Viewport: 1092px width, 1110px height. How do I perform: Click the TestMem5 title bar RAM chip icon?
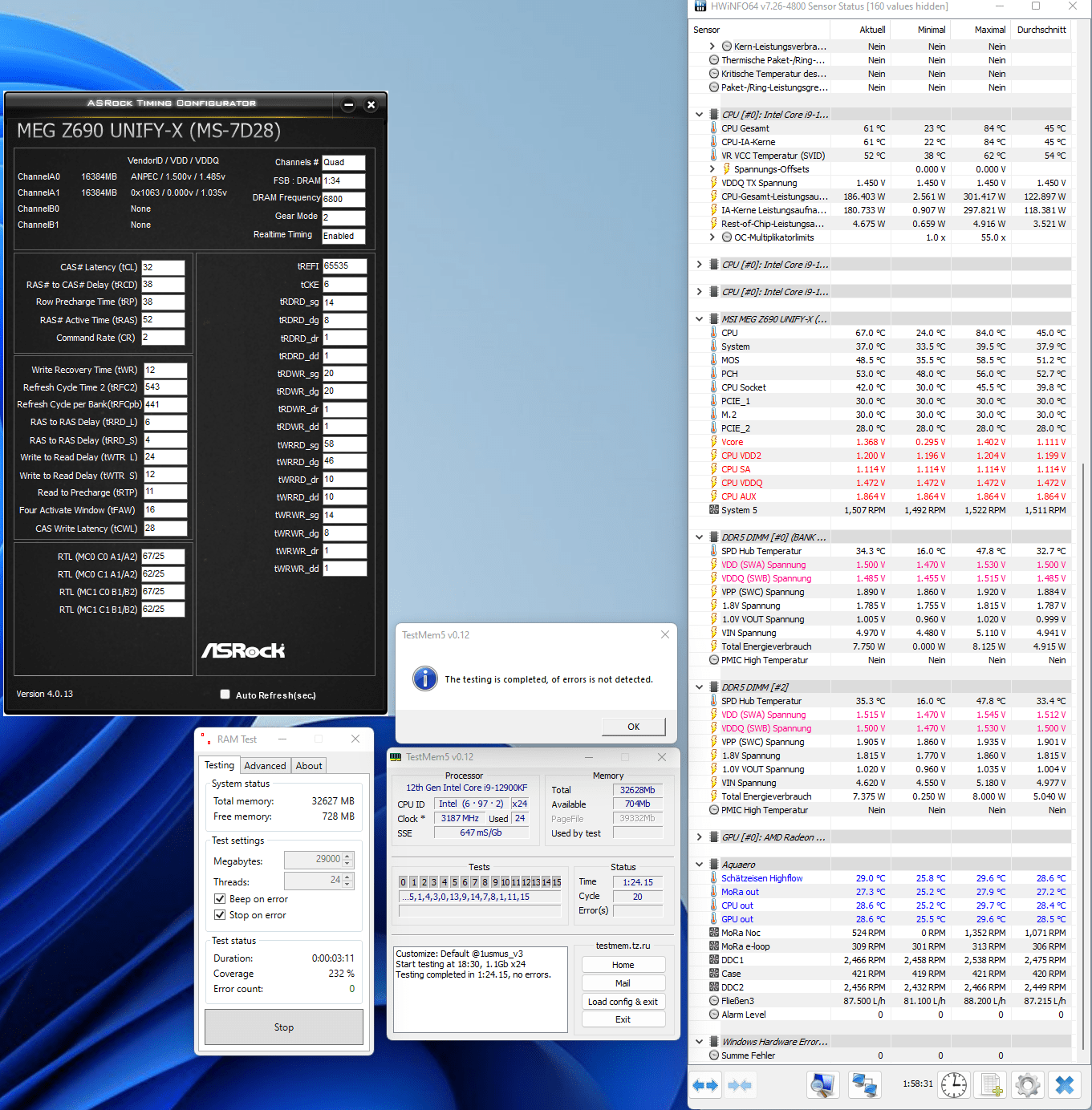396,756
